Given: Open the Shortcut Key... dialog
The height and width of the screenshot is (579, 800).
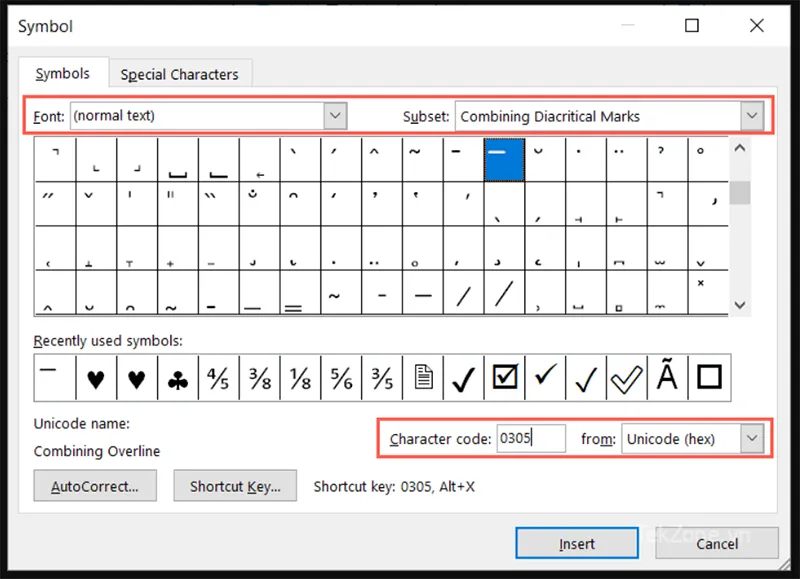Looking at the screenshot, I should coord(235,486).
